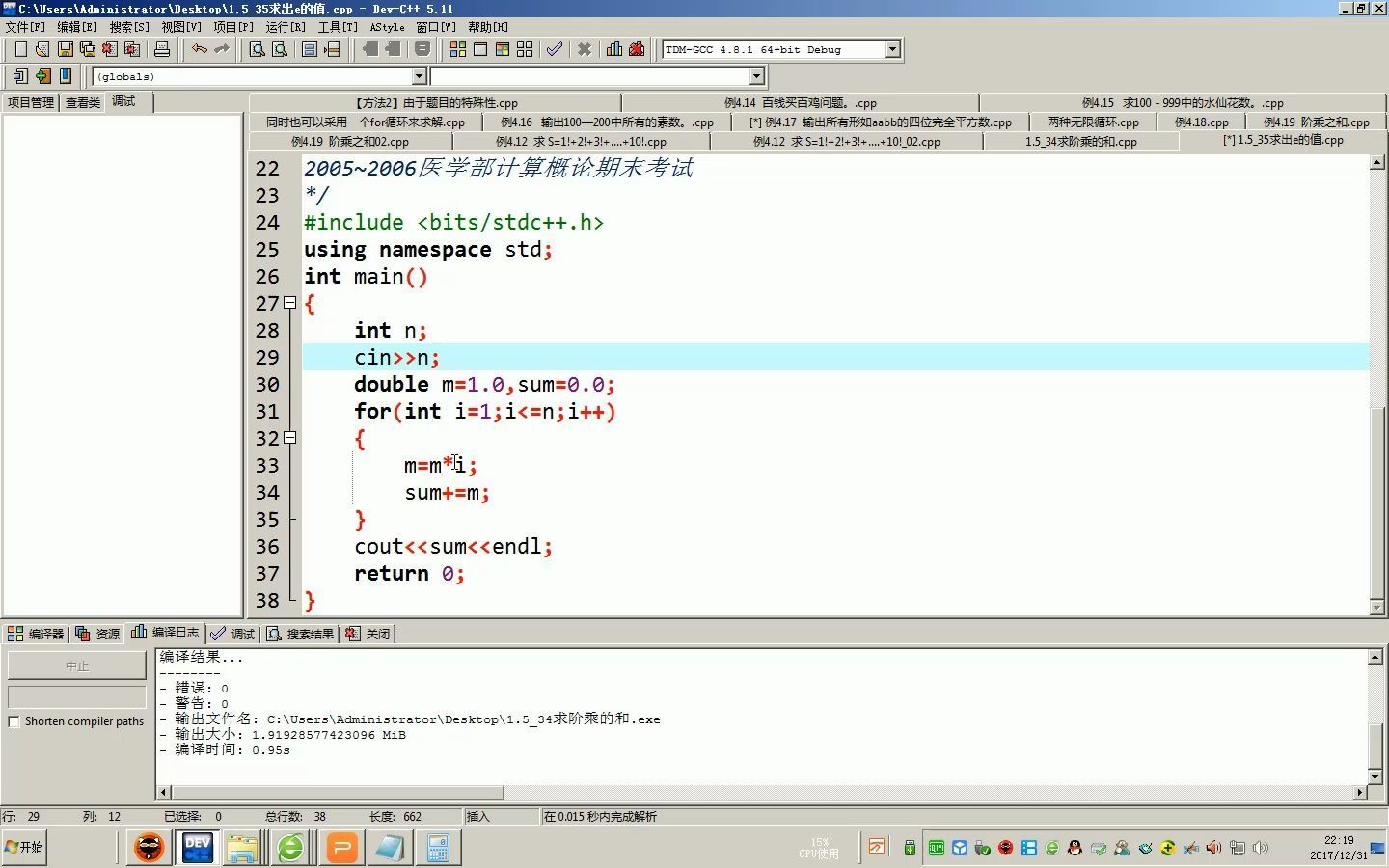Click the Close file toolbar icon

coord(110,49)
